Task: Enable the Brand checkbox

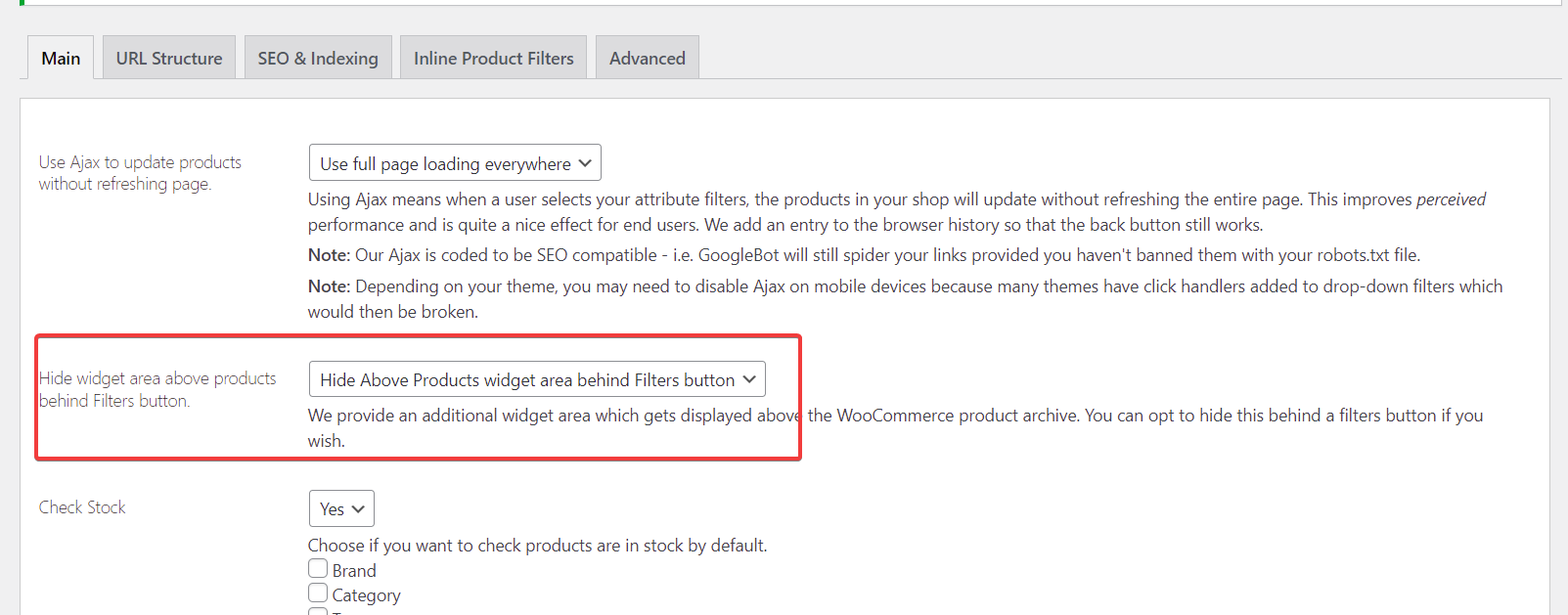Action: [318, 567]
